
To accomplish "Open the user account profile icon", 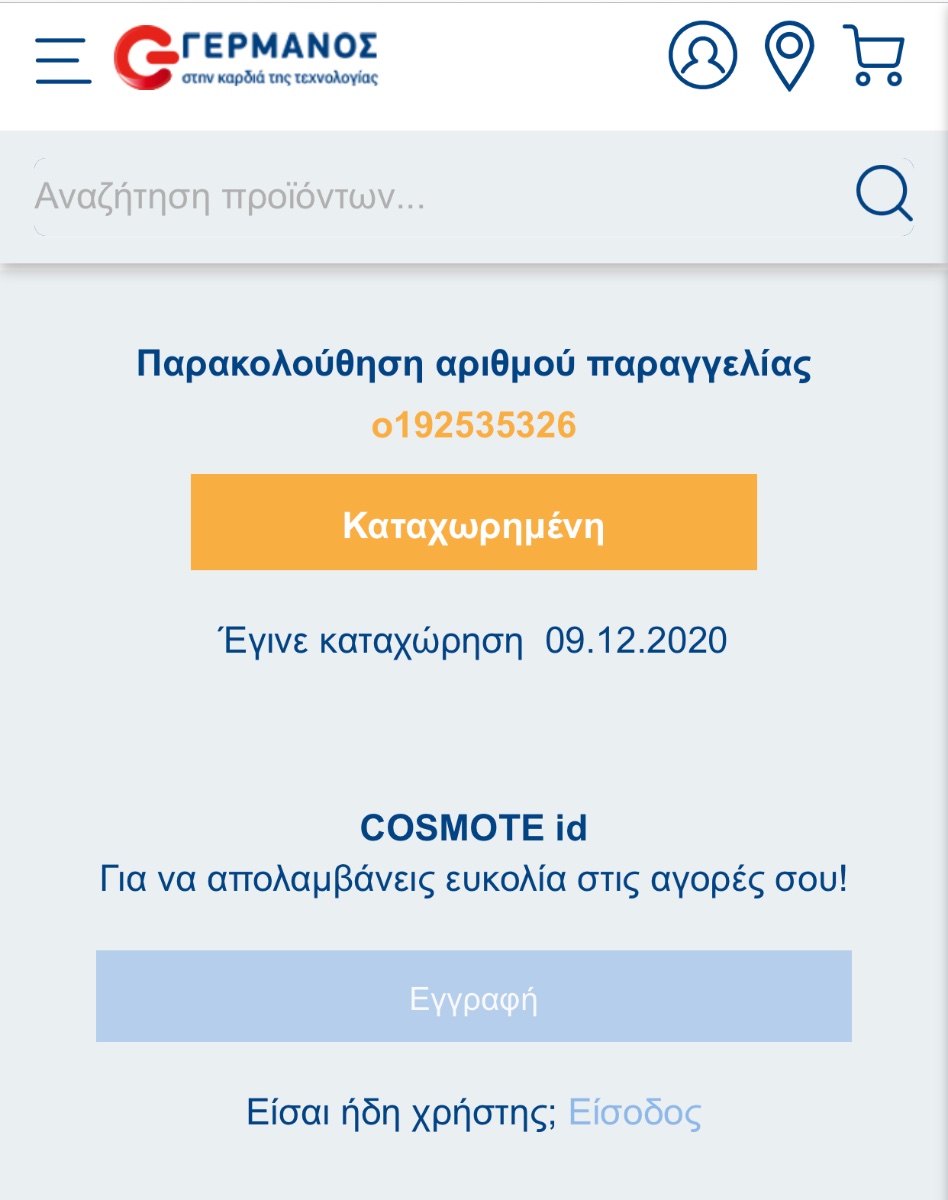I will tap(702, 56).
